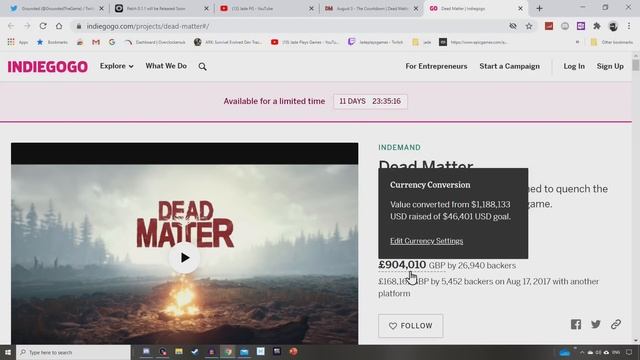640x360 pixels.
Task: Click the INDEMAND label
Action: tap(400, 147)
